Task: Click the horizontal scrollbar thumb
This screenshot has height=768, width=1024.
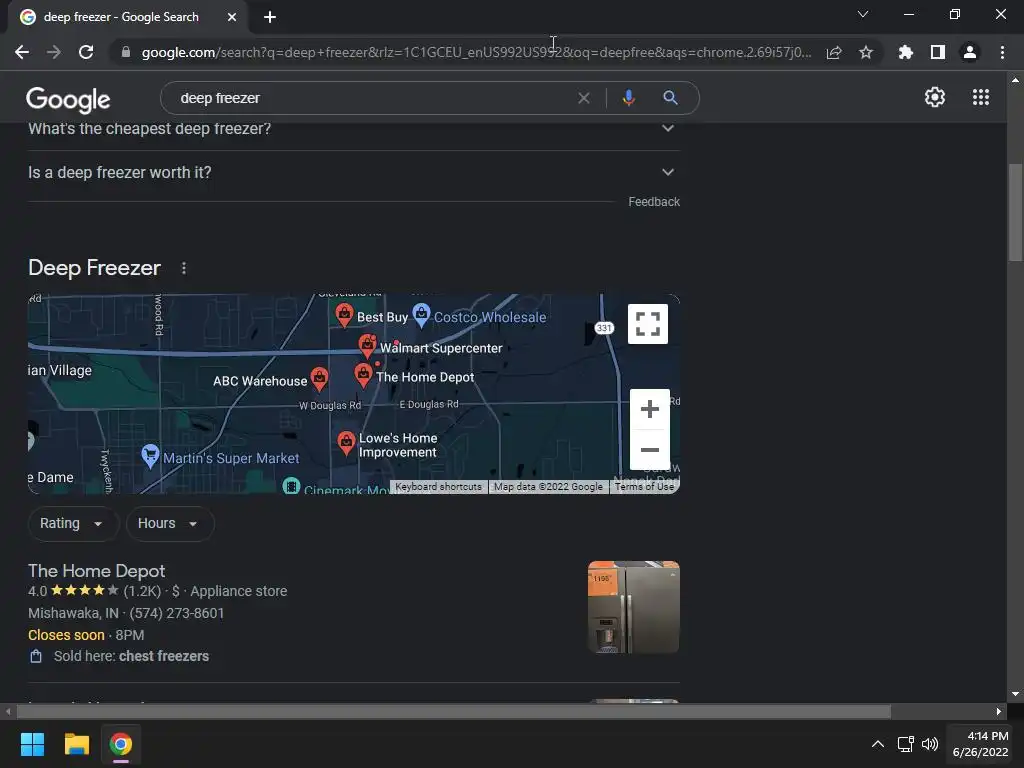Action: (454, 711)
